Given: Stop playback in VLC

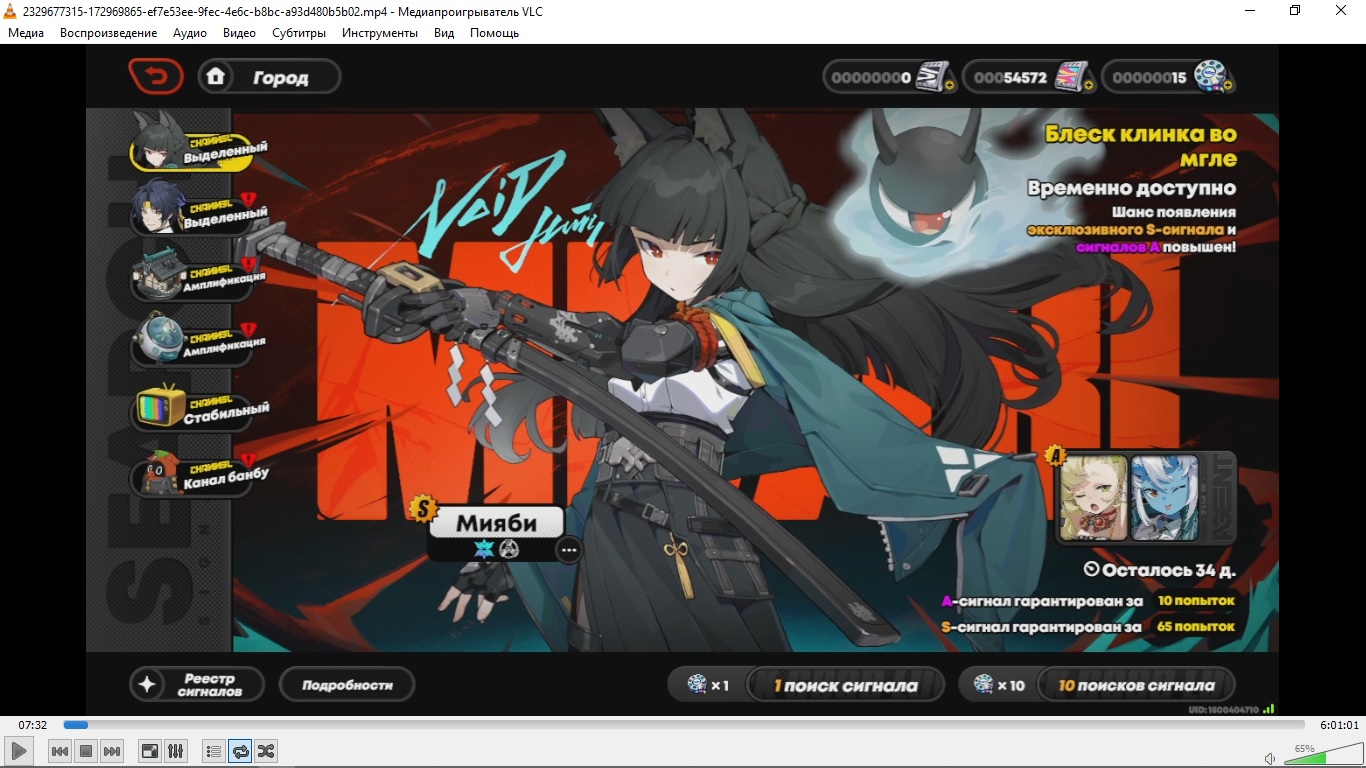Looking at the screenshot, I should [86, 751].
